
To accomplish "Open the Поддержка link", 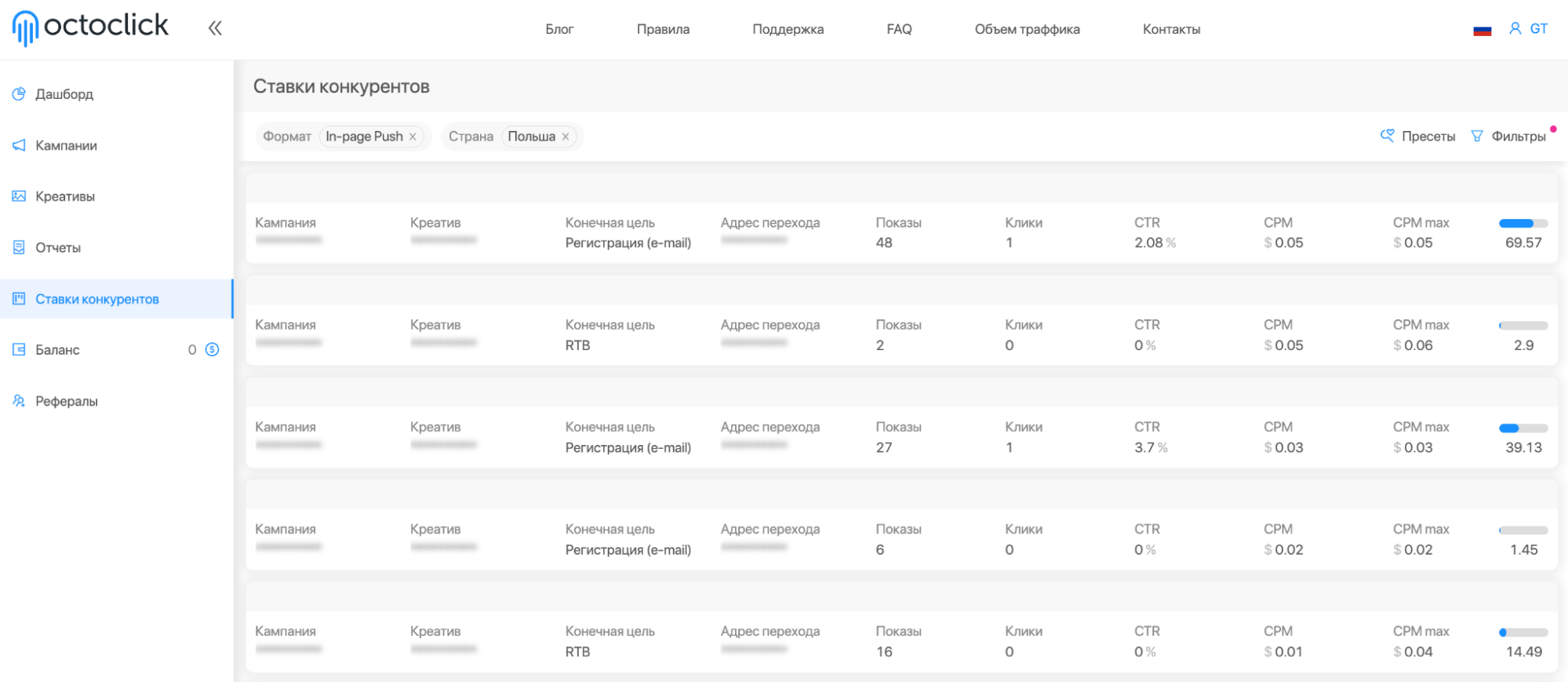I will [x=788, y=29].
